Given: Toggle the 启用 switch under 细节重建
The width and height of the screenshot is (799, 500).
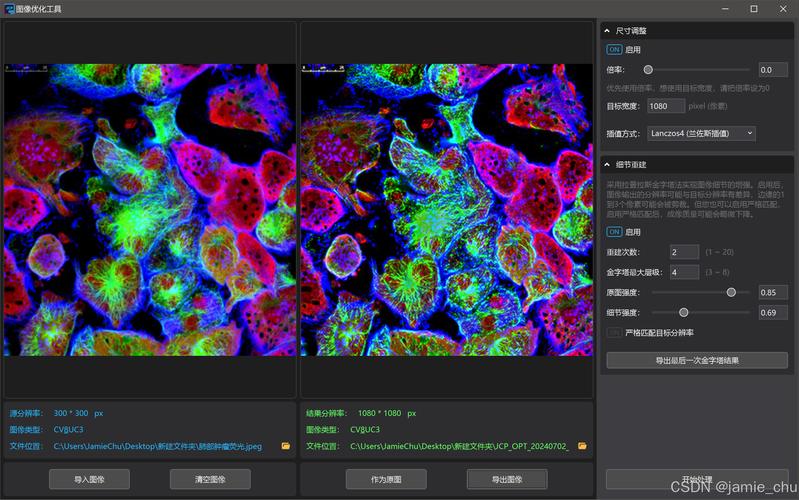Looking at the screenshot, I should 614,232.
